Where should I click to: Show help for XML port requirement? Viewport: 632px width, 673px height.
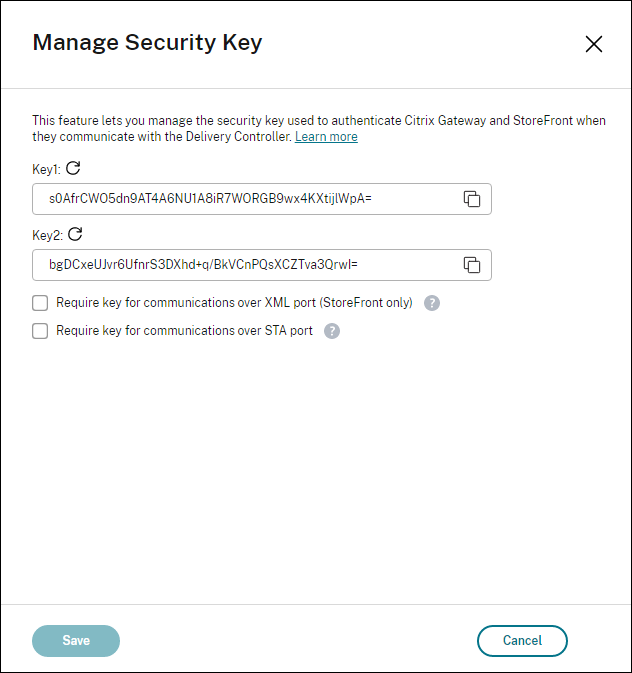432,303
